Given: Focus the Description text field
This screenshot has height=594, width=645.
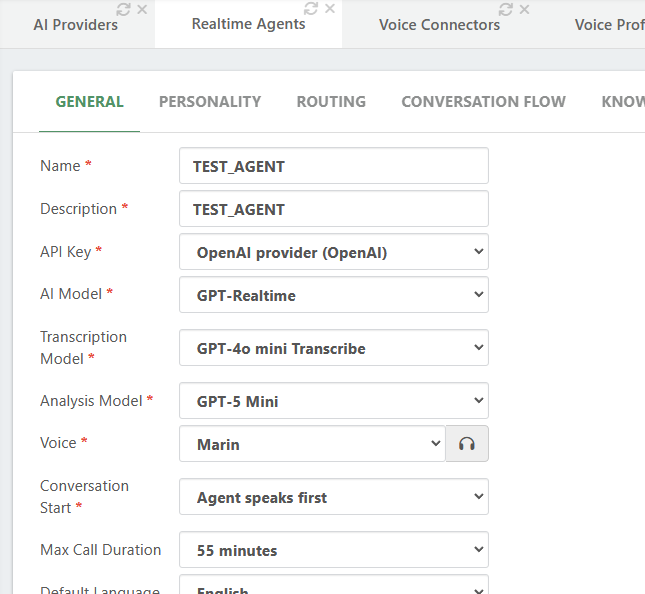Looking at the screenshot, I should coord(333,209).
